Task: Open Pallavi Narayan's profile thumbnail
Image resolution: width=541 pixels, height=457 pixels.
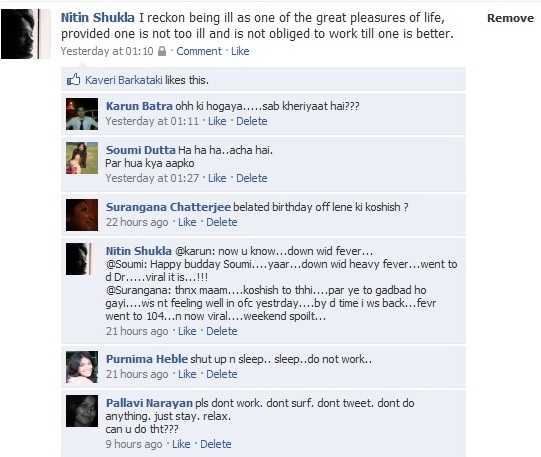Action: pyautogui.click(x=82, y=411)
